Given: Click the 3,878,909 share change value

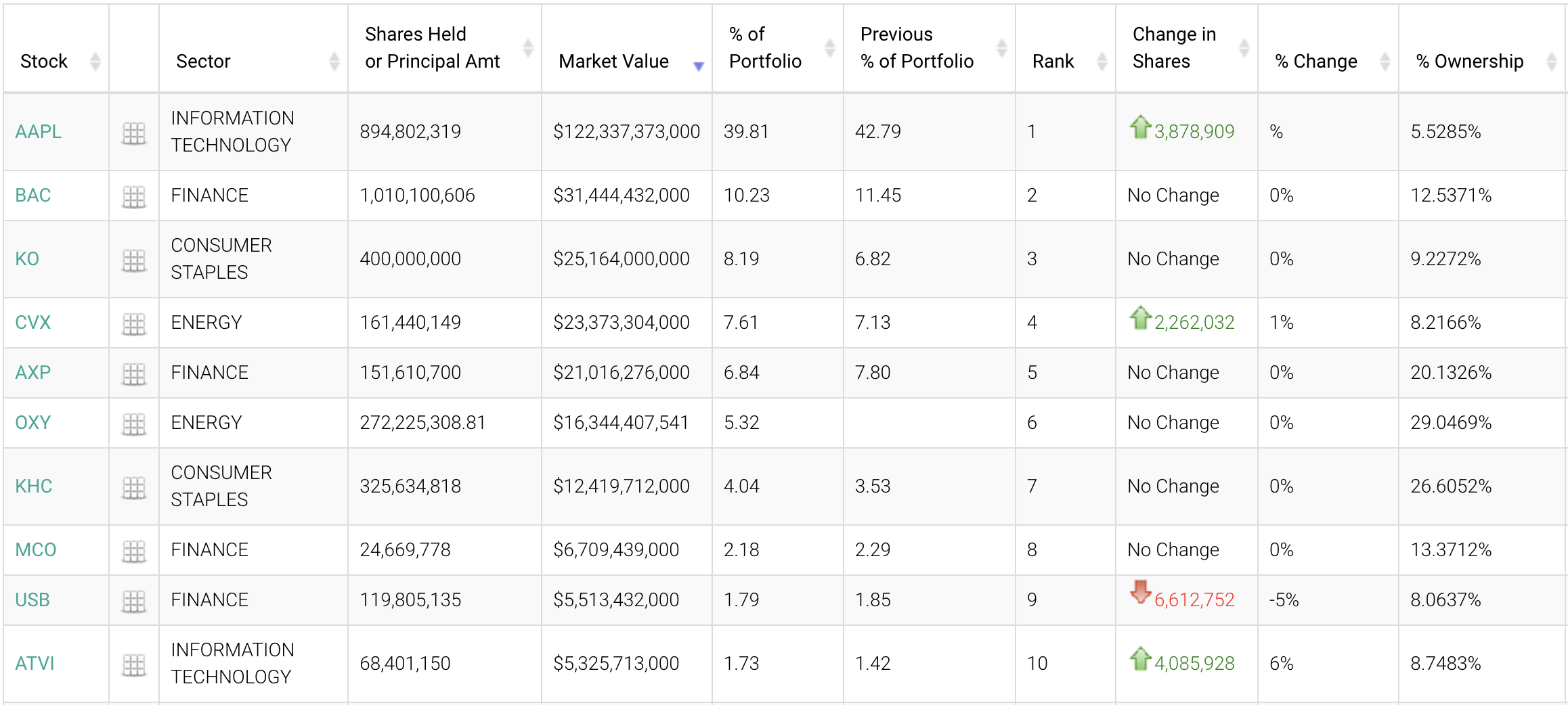Looking at the screenshot, I should pos(1194,131).
